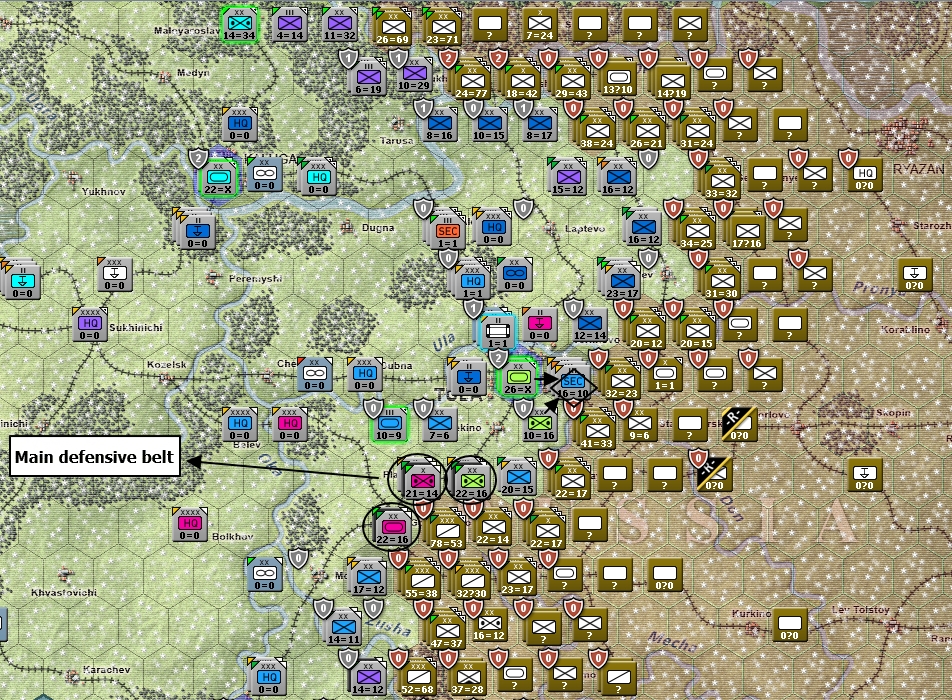This screenshot has width=952, height=700.
Task: Click the Soviet 34=25 stack
Action: pos(696,231)
